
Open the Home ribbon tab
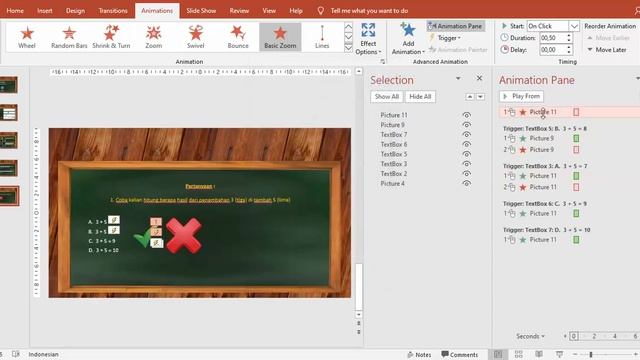(15, 11)
